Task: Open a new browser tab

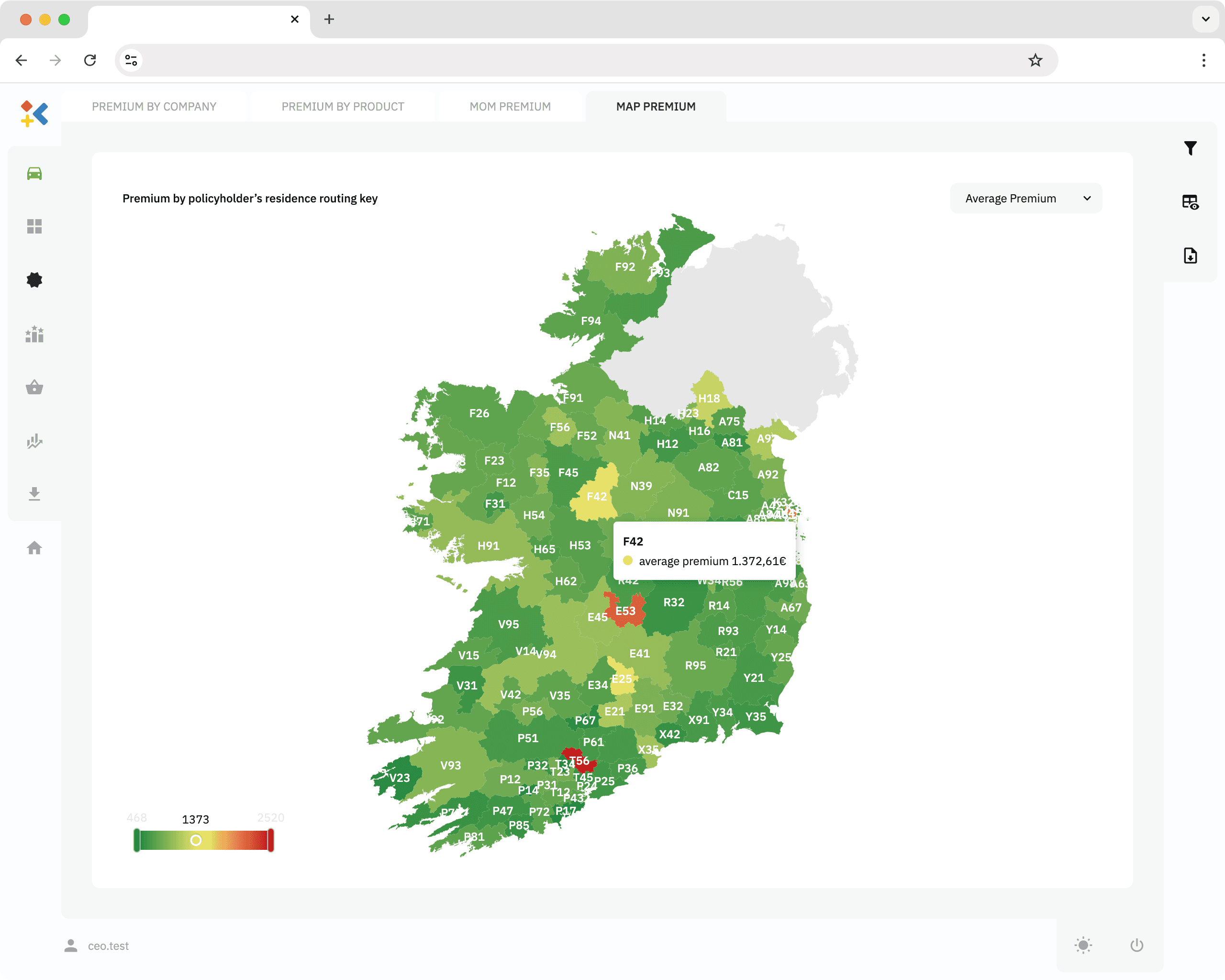Action: [329, 19]
